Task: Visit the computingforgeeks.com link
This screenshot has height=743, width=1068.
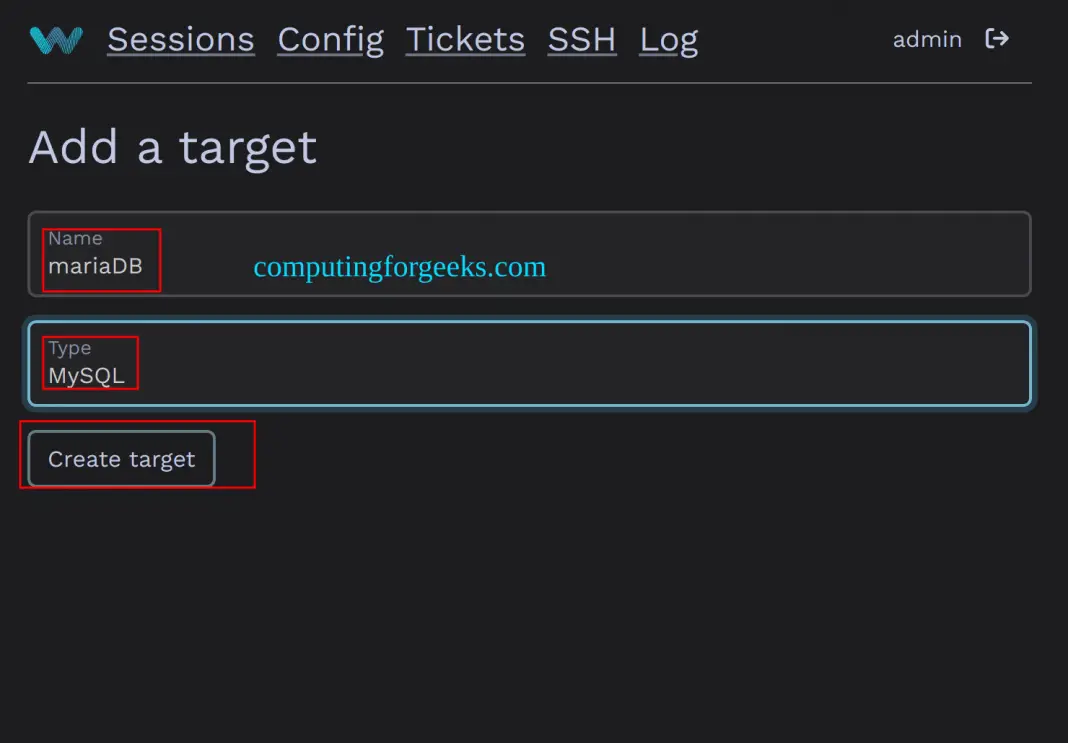Action: tap(399, 267)
